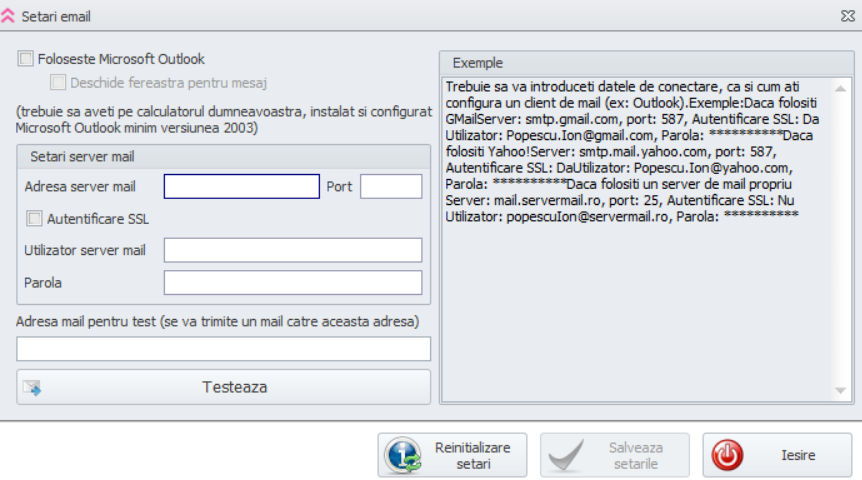The image size is (862, 480).
Task: Click the checkmark icon on Salveaza setarile
Action: tap(566, 456)
